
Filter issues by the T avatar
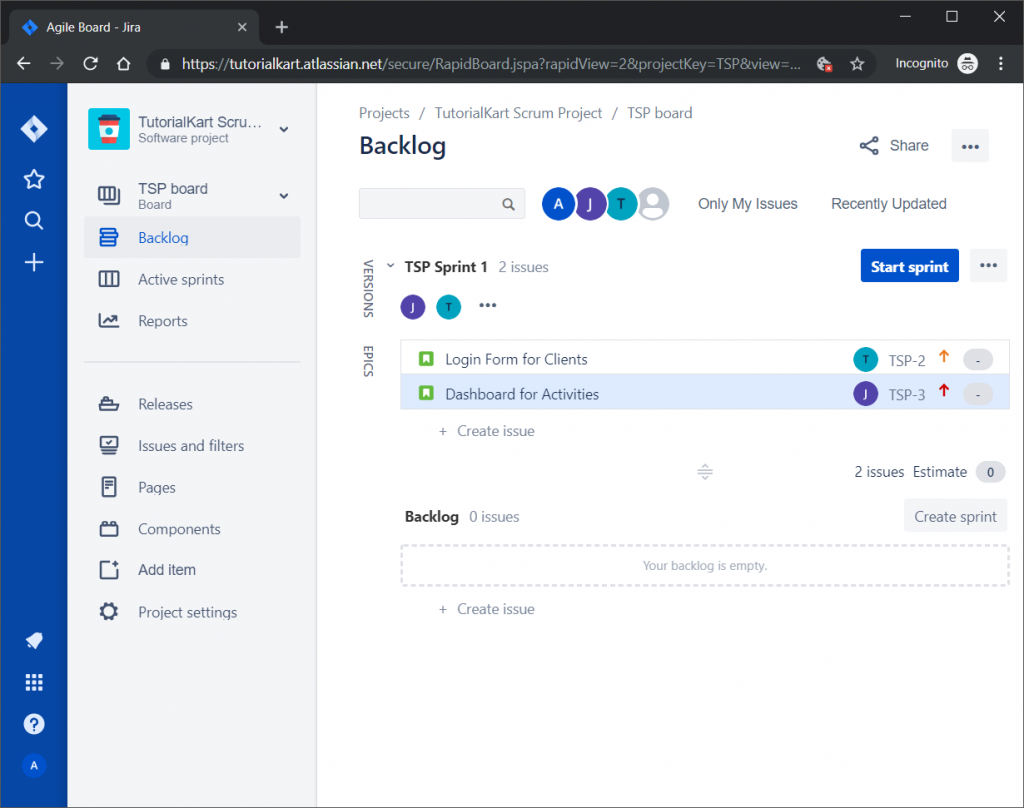coord(621,203)
